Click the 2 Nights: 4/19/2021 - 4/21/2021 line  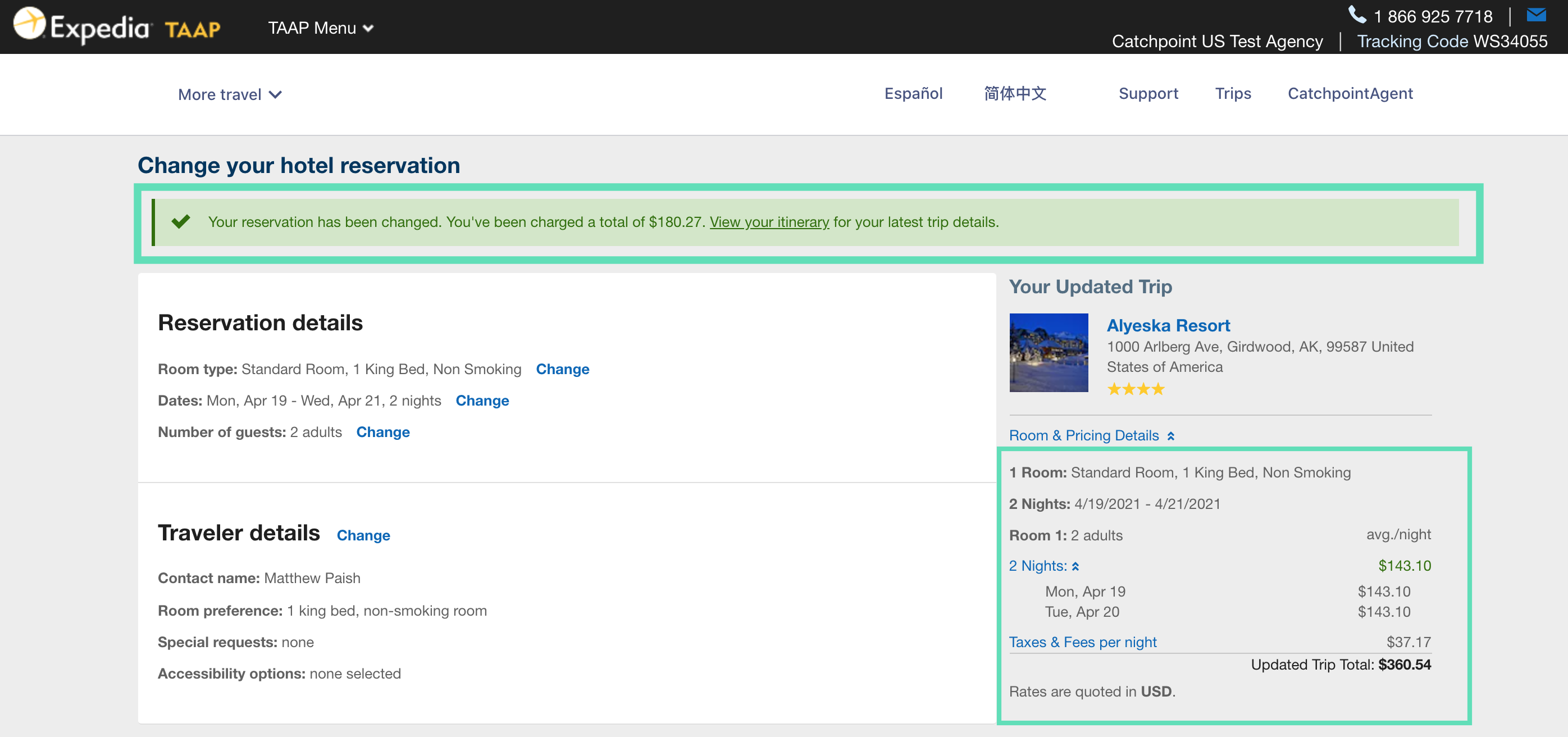(1114, 504)
